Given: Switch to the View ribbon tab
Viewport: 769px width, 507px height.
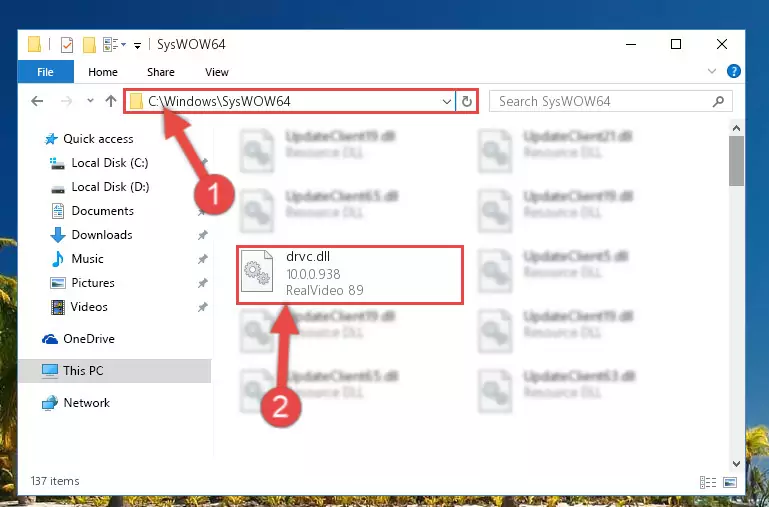Looking at the screenshot, I should (x=217, y=72).
